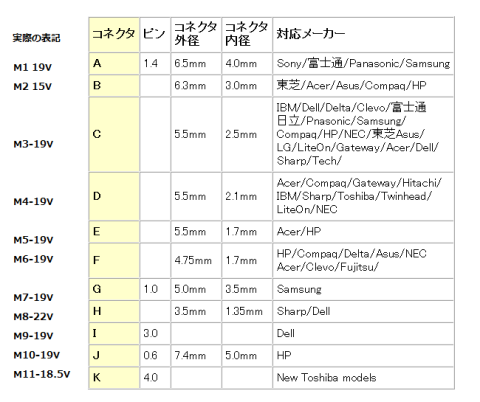
Task: Select the M4-19V label
Action: pos(33,202)
